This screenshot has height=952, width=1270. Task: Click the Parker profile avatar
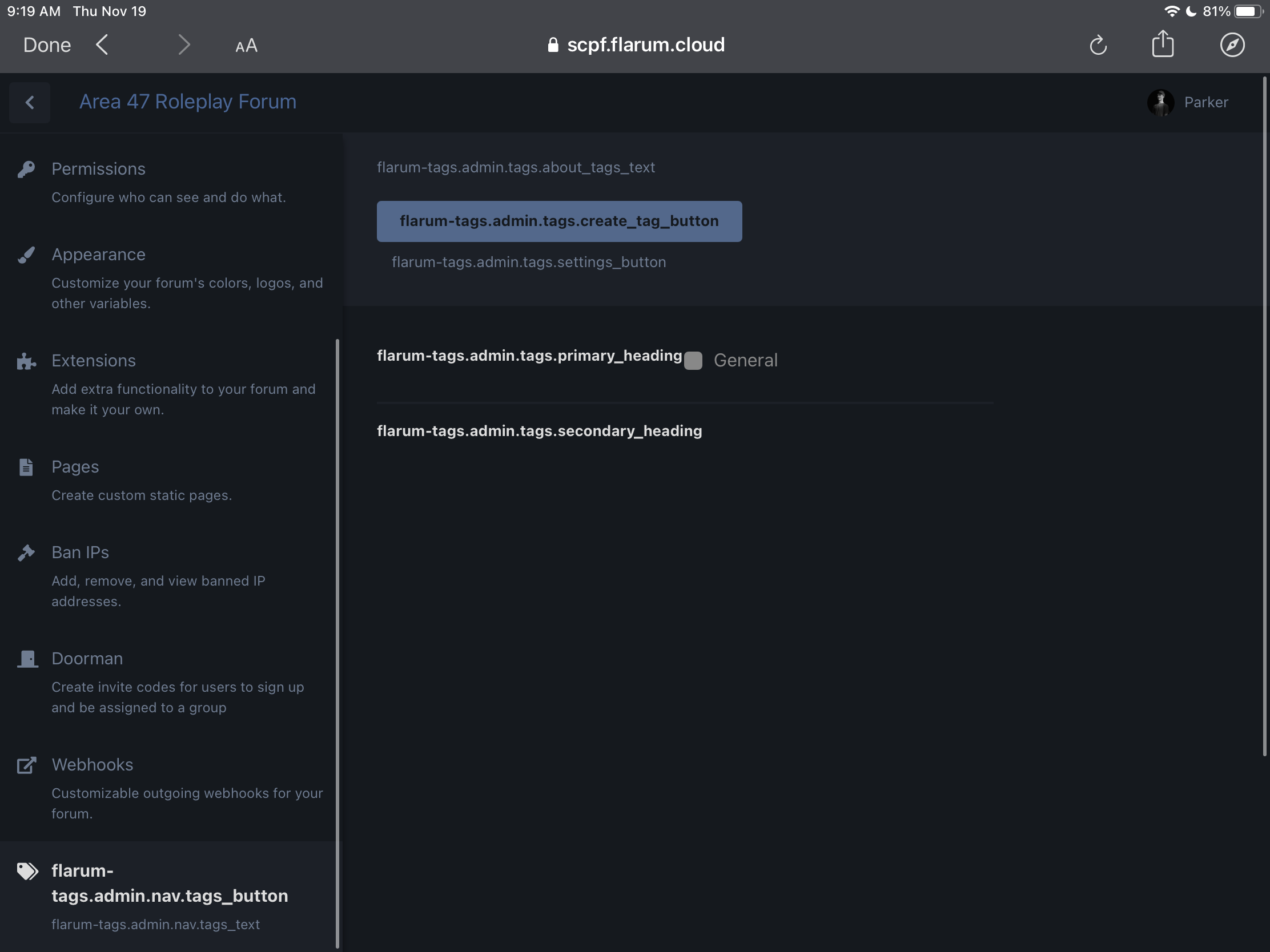coord(1160,102)
